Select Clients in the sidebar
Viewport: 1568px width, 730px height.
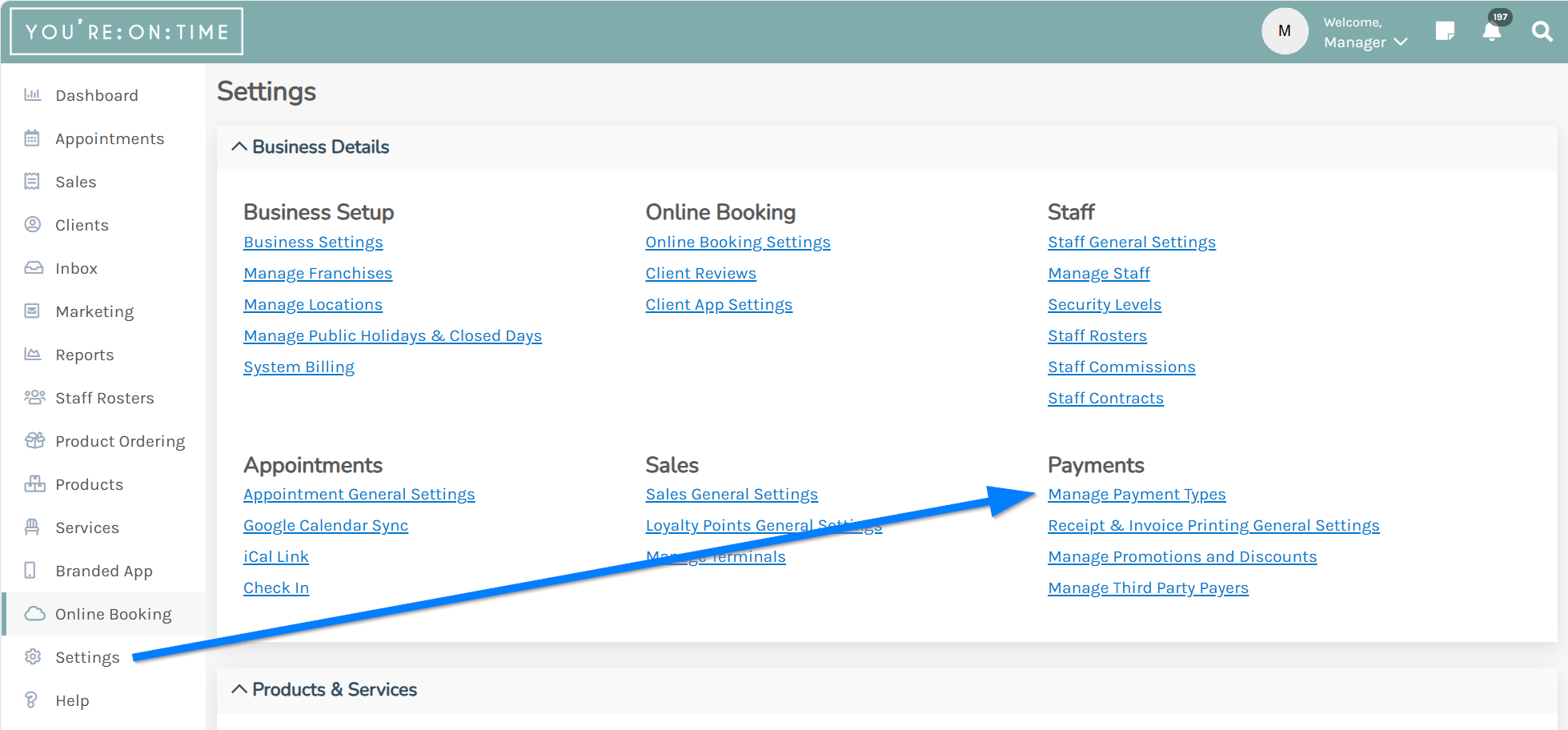pos(82,225)
